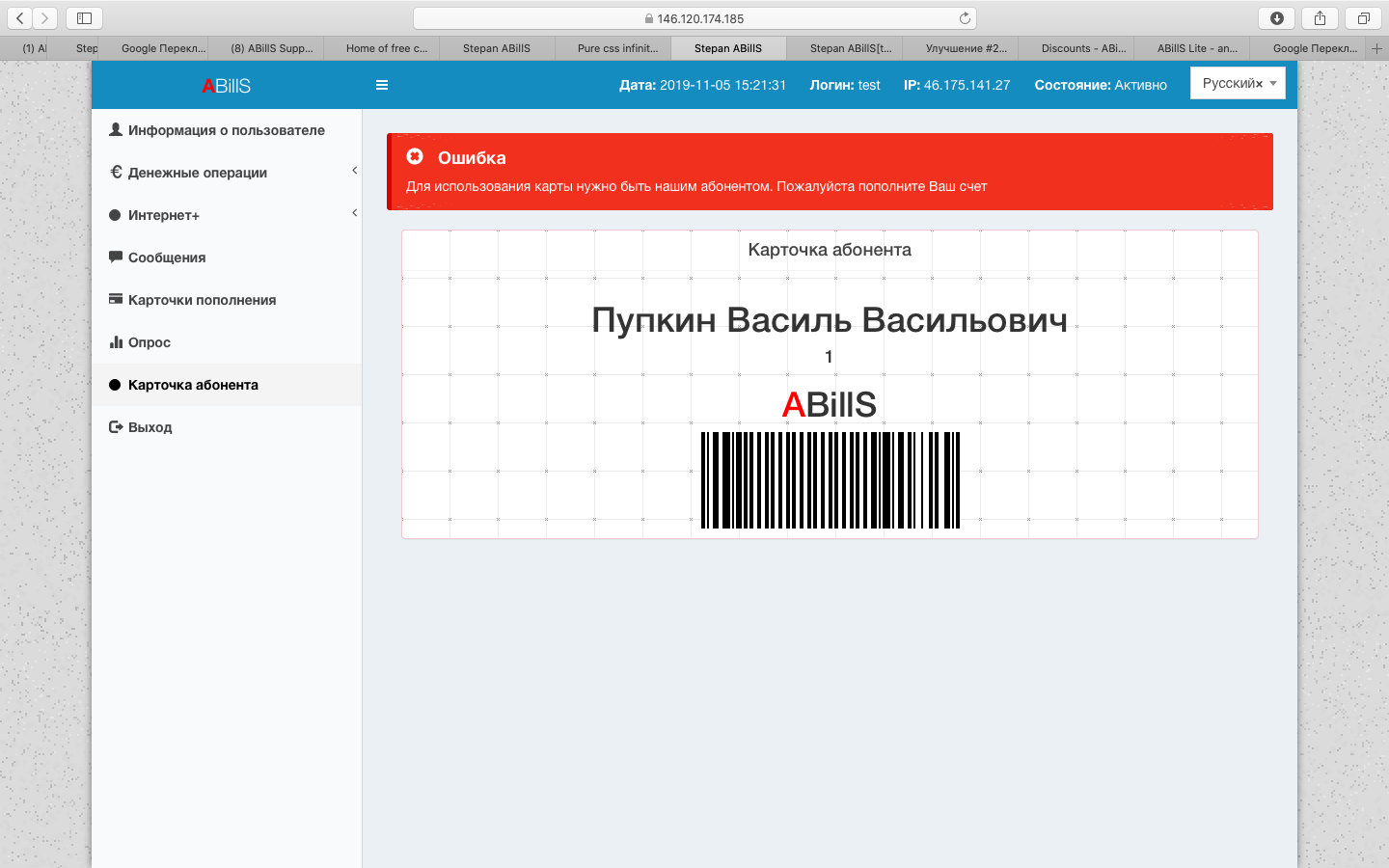Viewport: 1389px width, 868px height.
Task: Click the logout arrow icon
Action: tap(116, 426)
